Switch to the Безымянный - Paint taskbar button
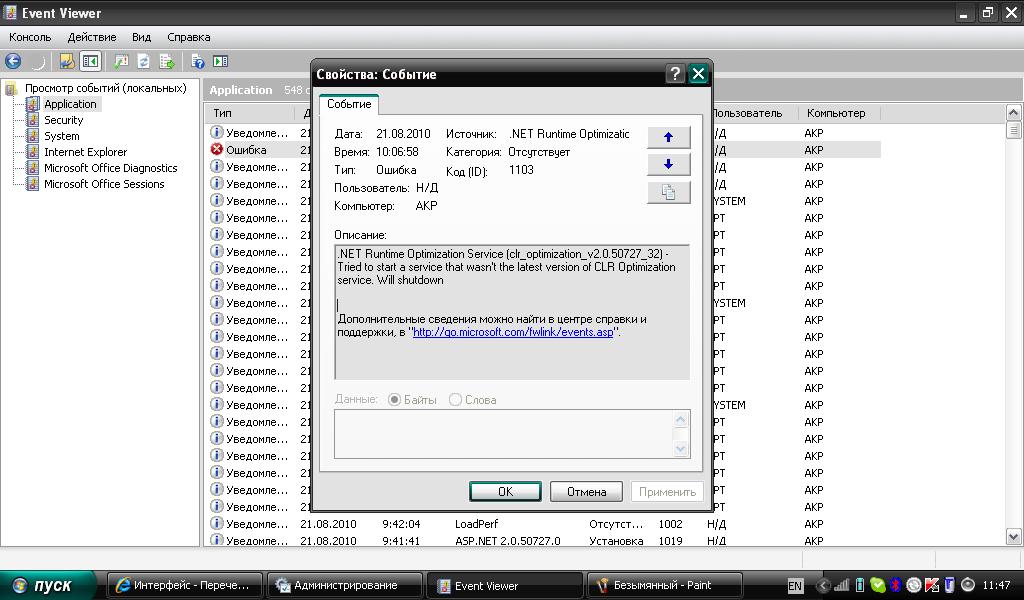The image size is (1024, 600). [664, 586]
